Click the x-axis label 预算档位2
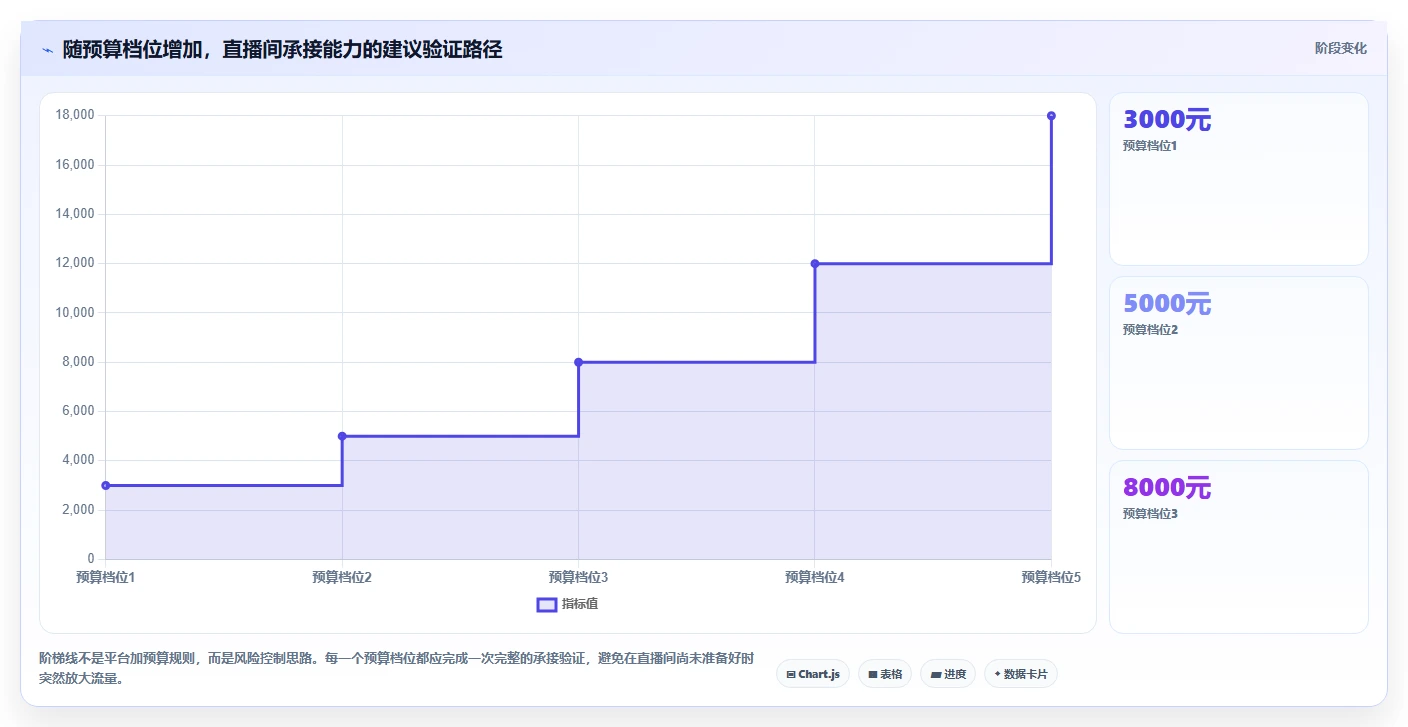Screen dimensions: 1408x727 click(x=342, y=577)
